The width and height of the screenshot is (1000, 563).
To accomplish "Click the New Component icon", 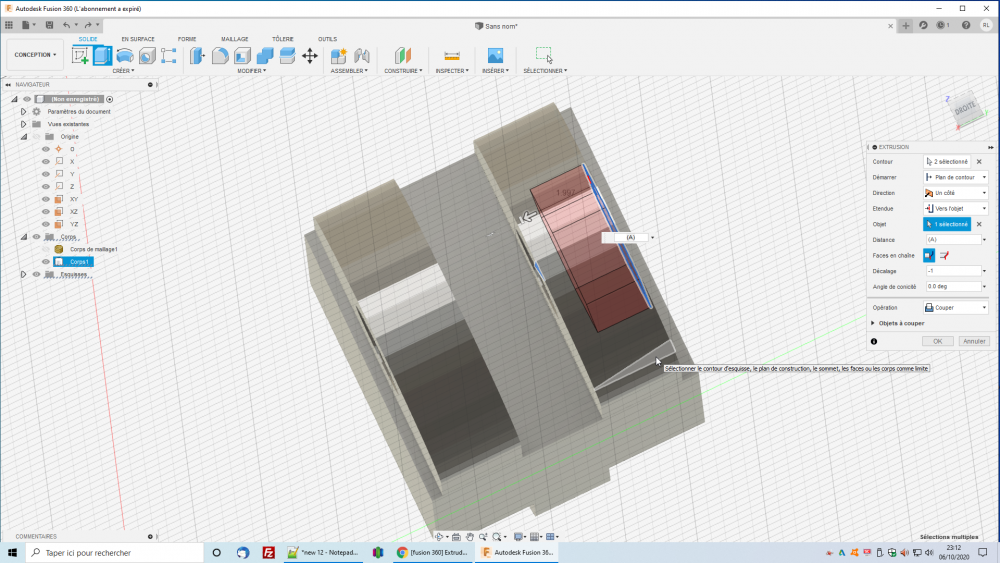I will click(339, 55).
